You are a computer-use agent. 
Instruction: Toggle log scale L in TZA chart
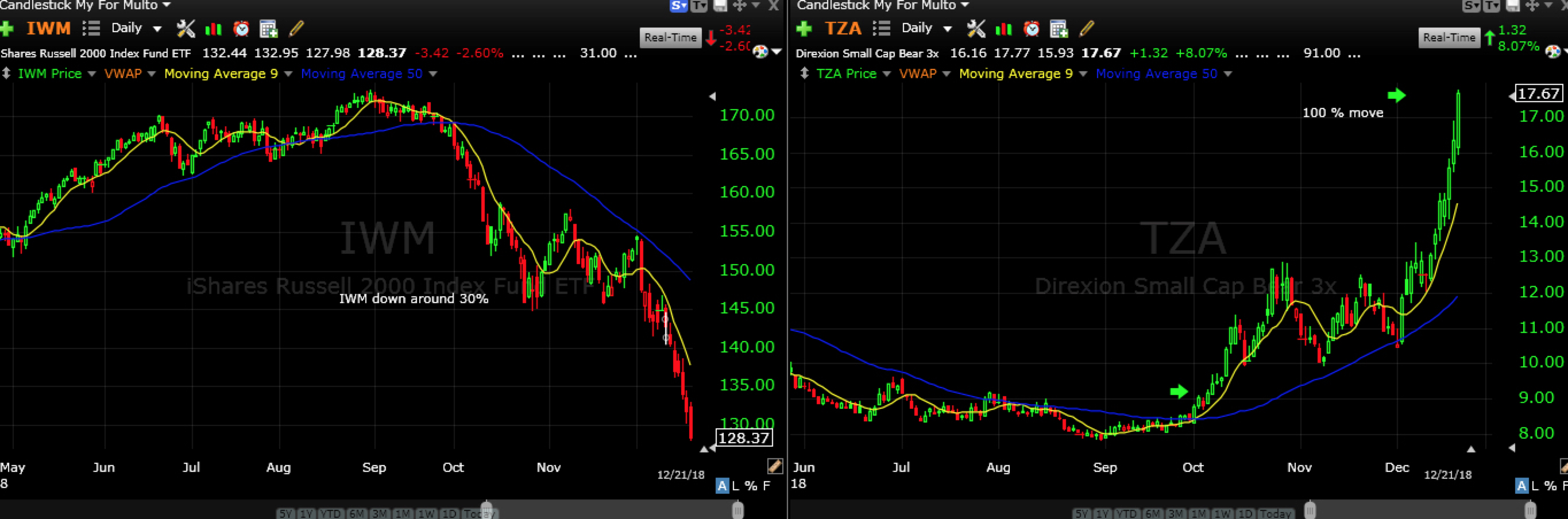coord(1535,486)
